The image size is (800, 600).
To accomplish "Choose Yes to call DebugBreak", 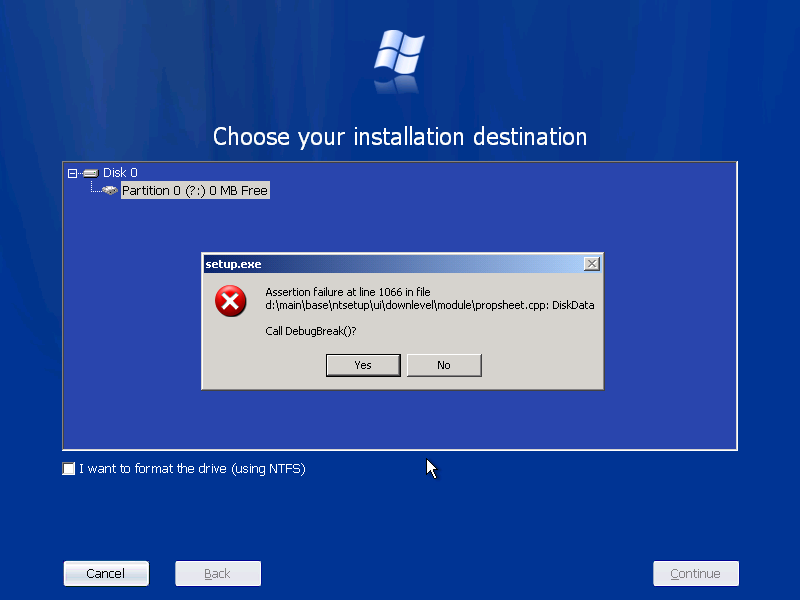I will tap(363, 365).
